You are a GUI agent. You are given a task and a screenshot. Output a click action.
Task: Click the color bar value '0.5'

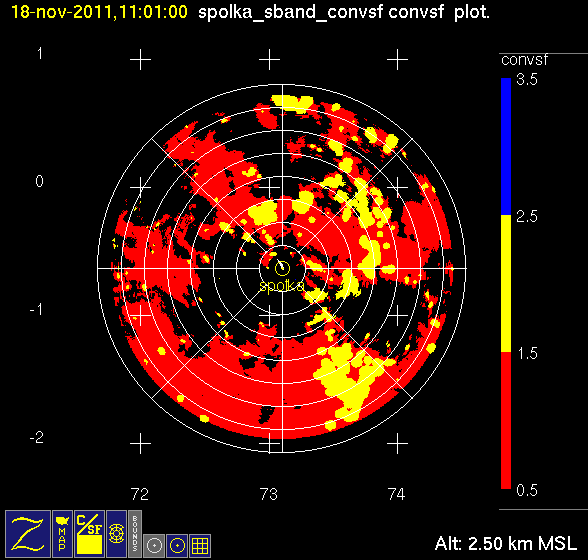pos(527,490)
